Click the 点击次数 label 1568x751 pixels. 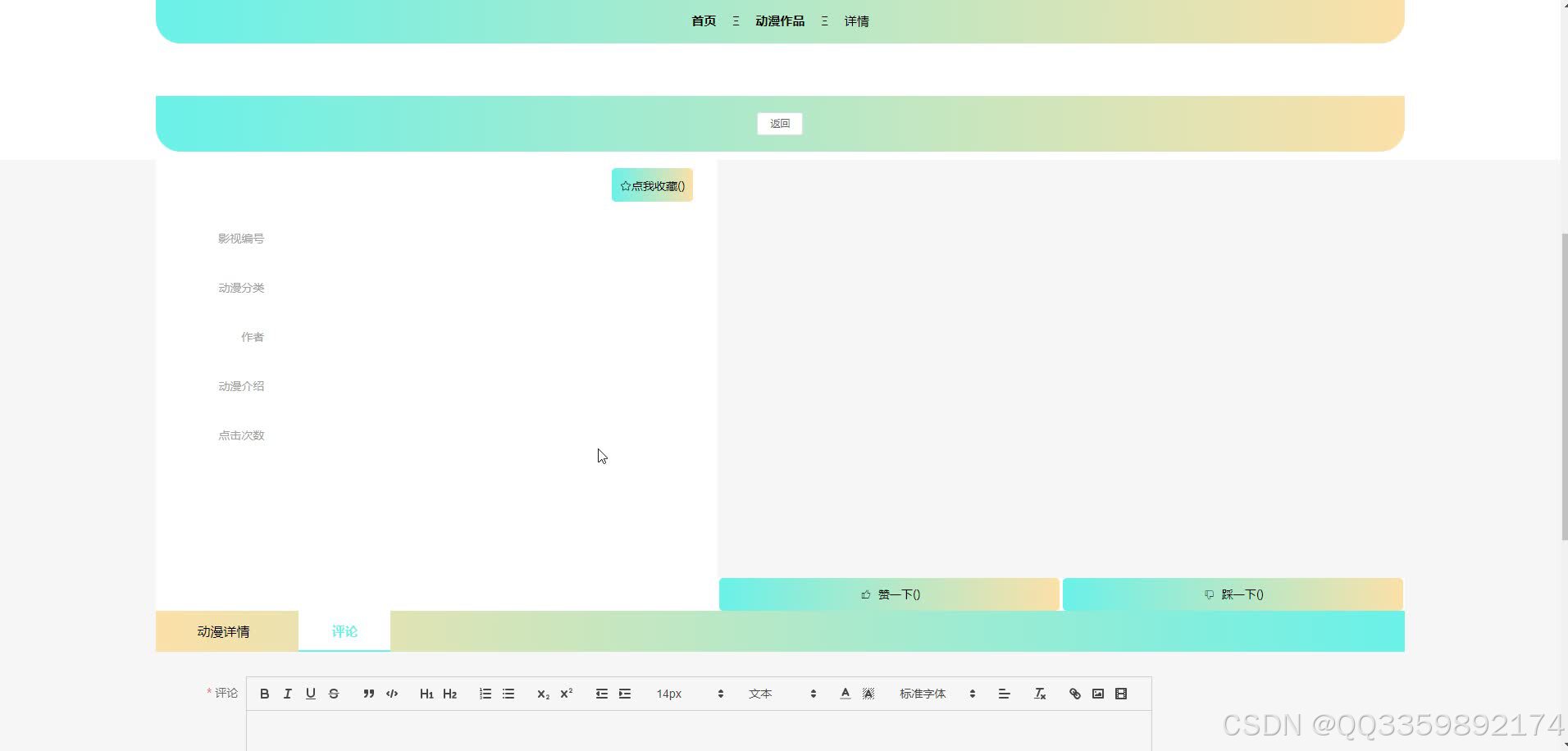point(241,435)
